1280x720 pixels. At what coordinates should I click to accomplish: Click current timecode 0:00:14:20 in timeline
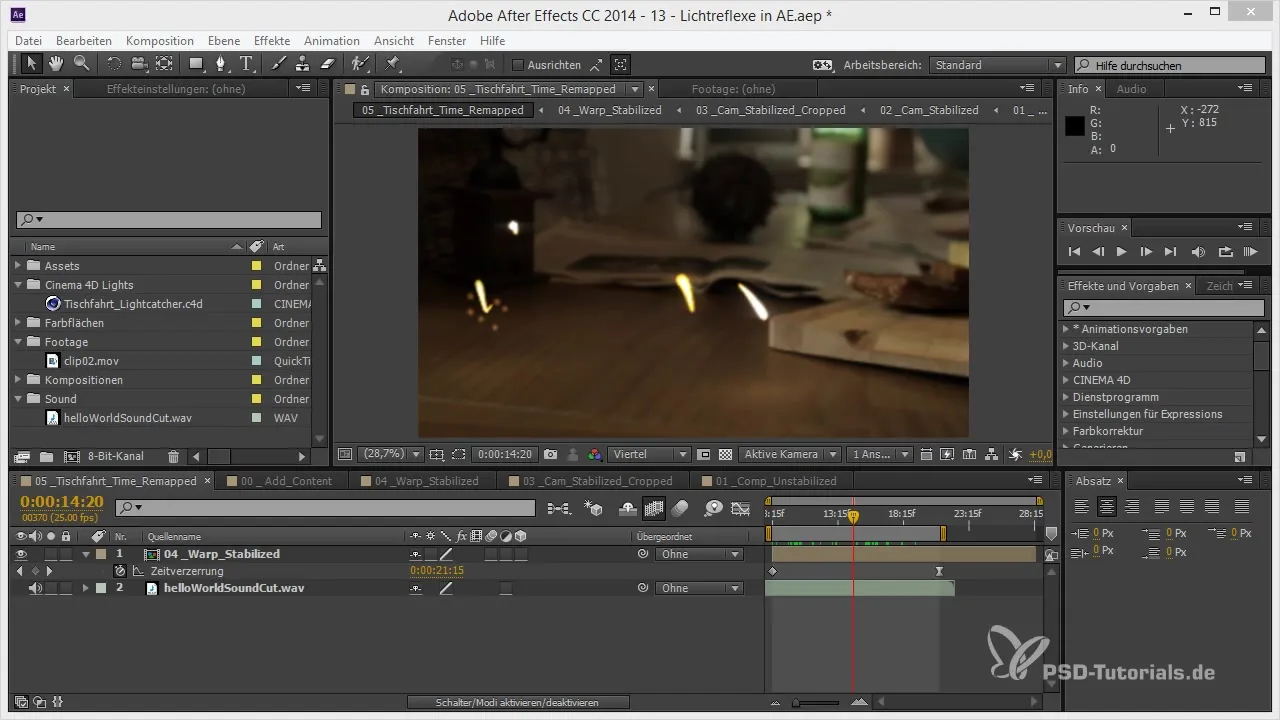[62, 502]
